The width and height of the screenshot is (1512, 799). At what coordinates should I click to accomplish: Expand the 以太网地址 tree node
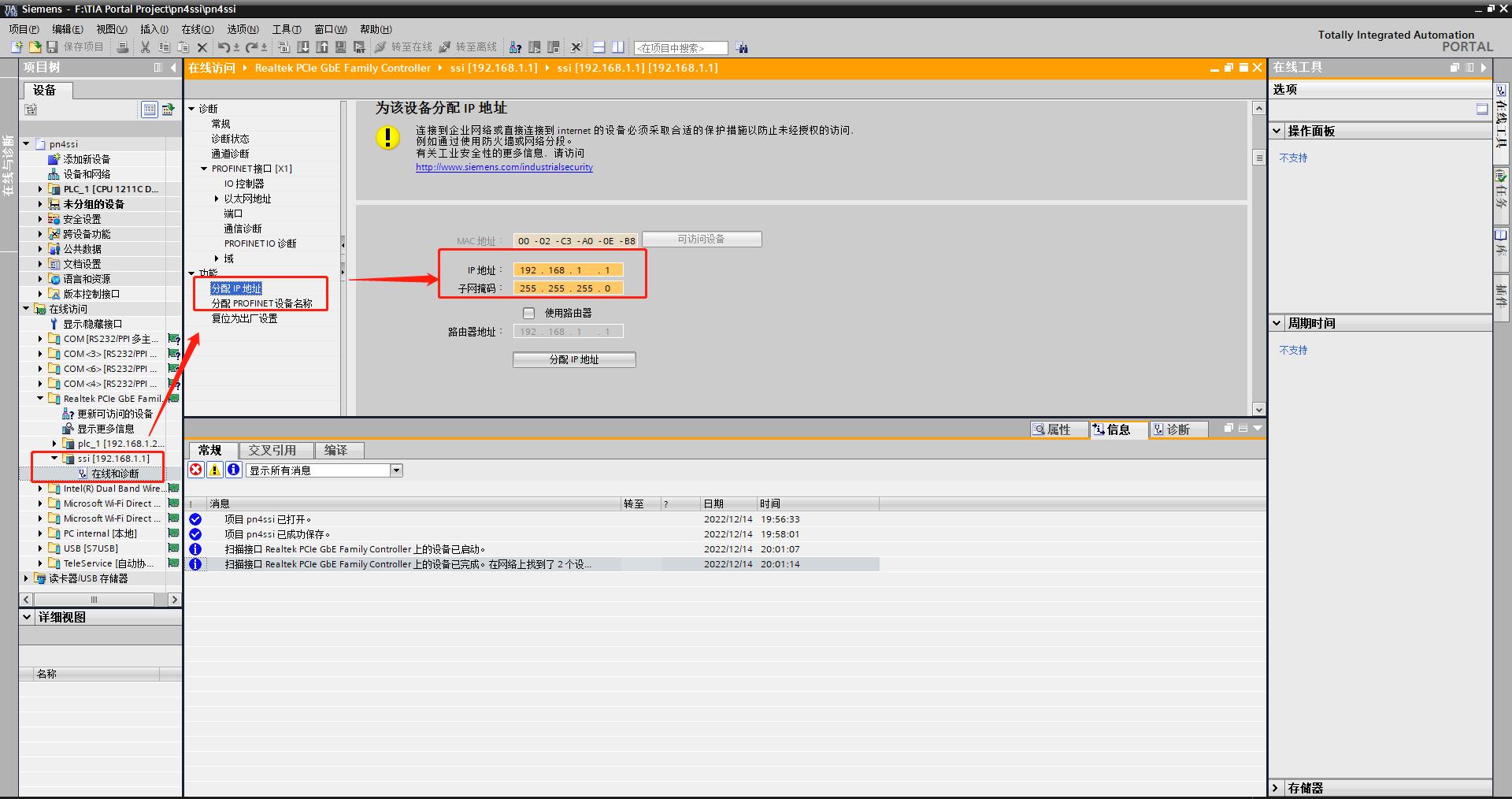pyautogui.click(x=217, y=199)
